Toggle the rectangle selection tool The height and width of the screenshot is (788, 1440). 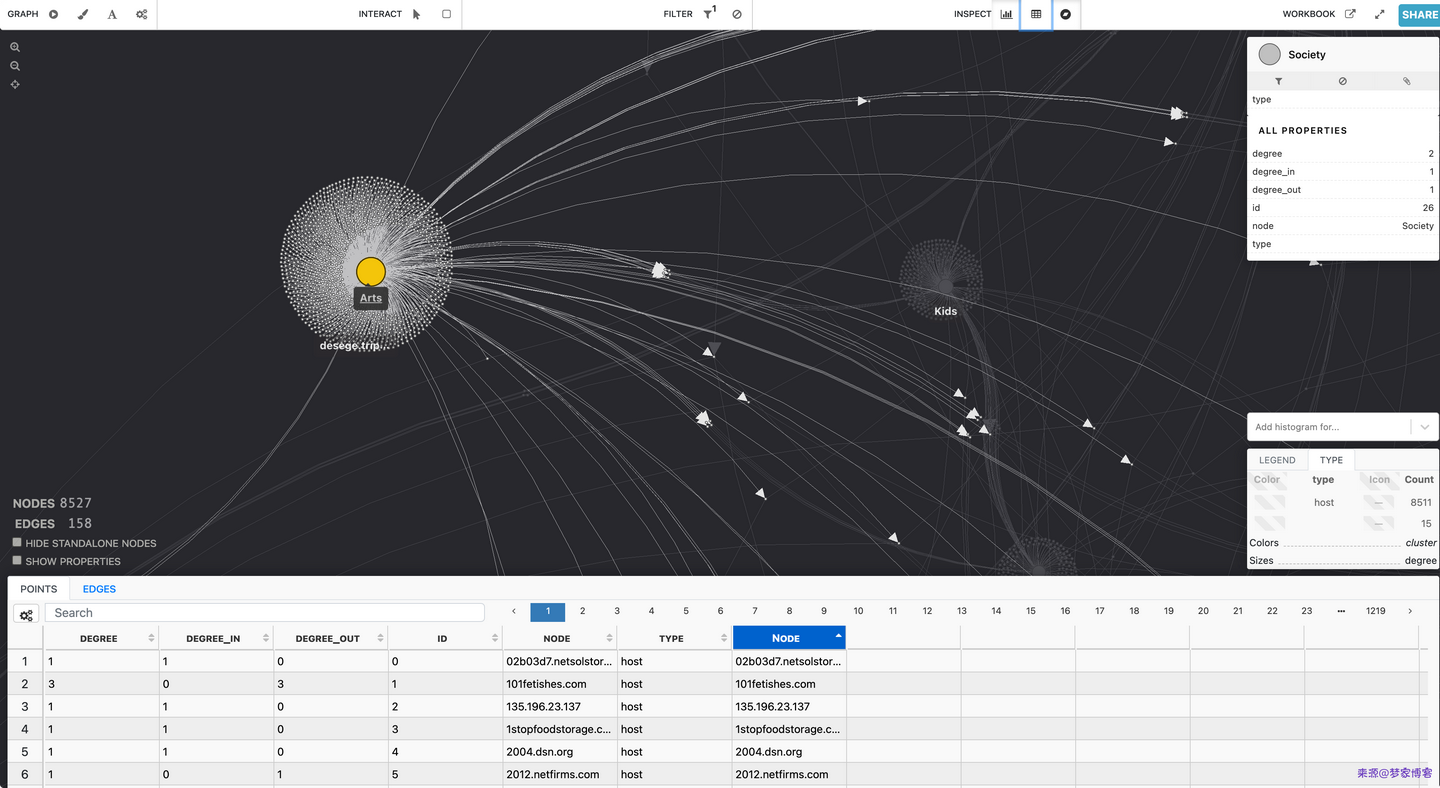[x=446, y=14]
